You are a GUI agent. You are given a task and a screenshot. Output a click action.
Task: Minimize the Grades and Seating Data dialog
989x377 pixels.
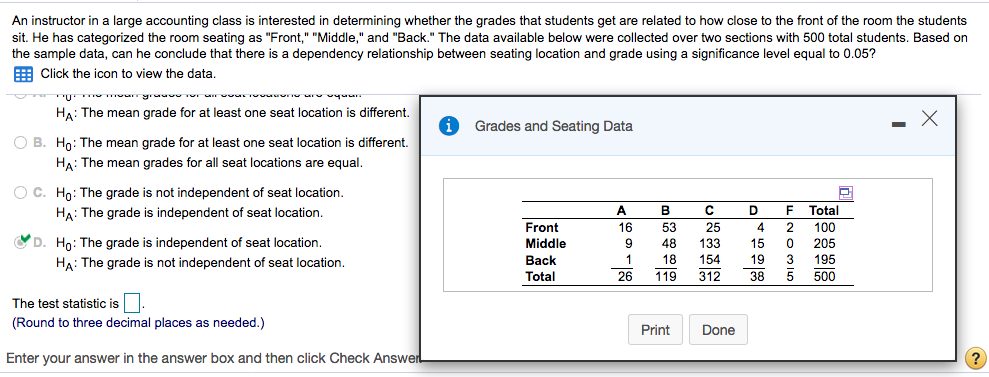pyautogui.click(x=898, y=126)
